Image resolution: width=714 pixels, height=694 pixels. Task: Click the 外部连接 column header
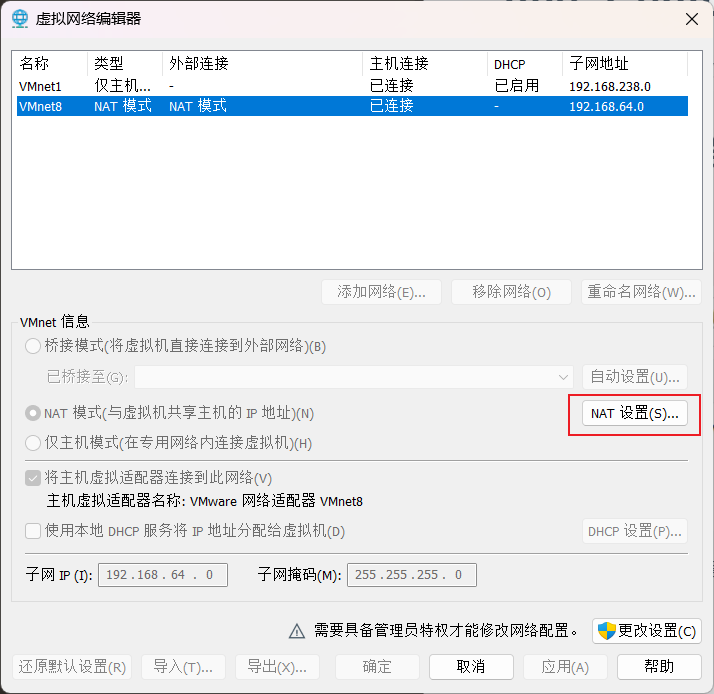click(262, 63)
